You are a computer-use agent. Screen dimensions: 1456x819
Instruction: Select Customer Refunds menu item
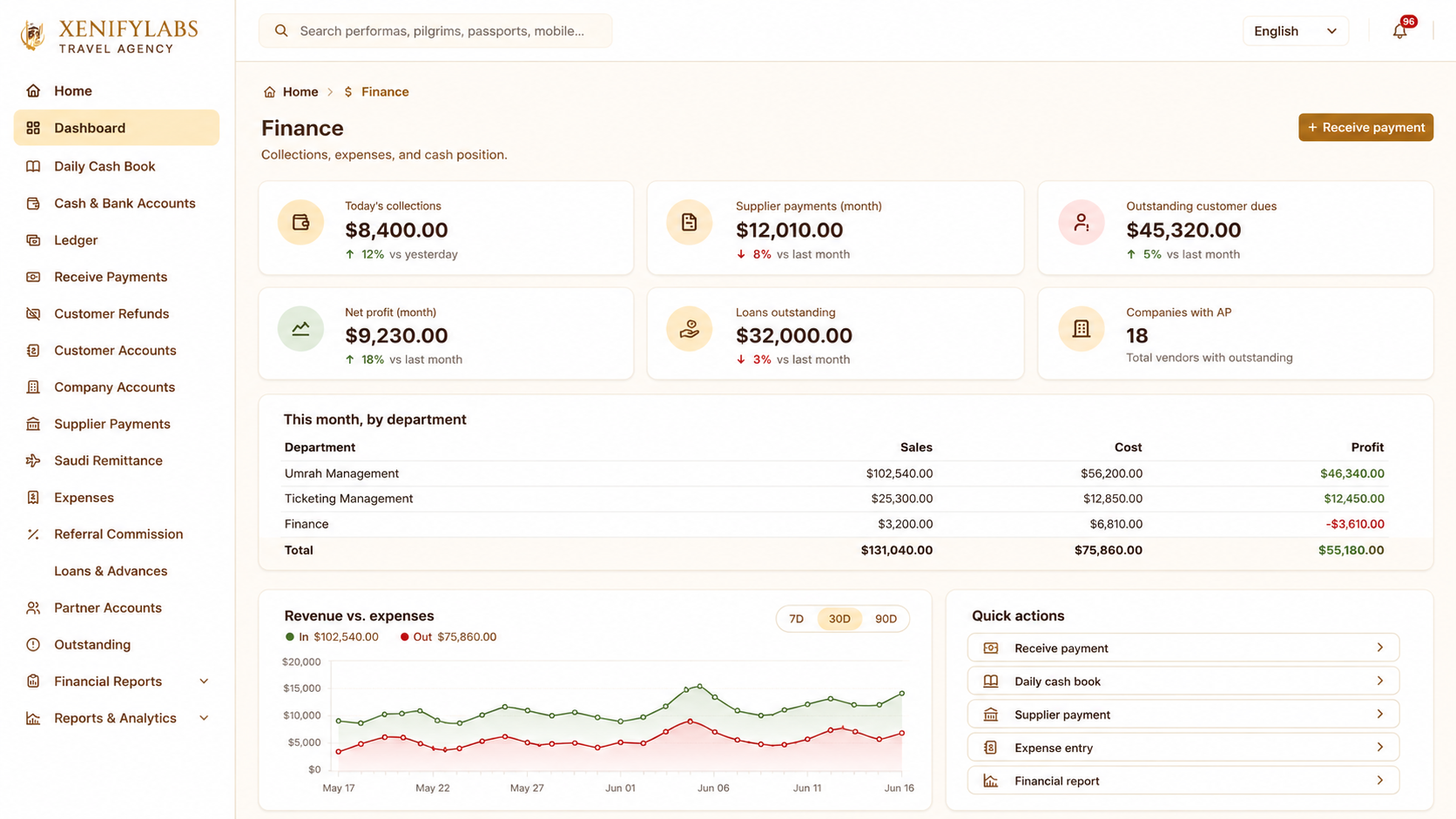(x=117, y=313)
